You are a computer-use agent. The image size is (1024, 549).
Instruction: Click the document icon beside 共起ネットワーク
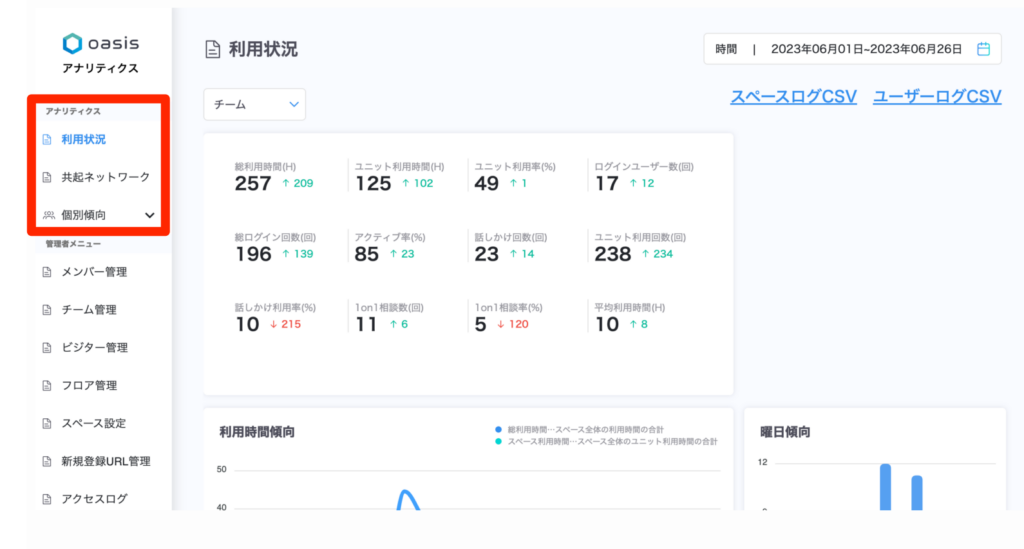point(46,177)
